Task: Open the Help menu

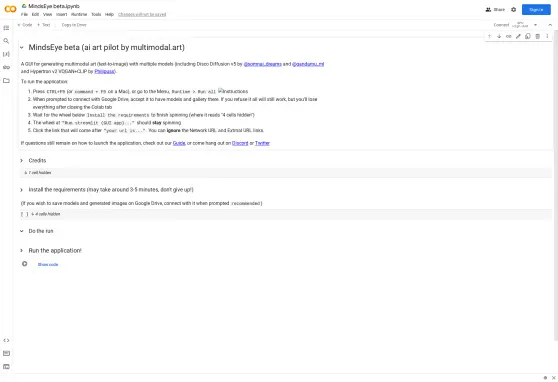Action: point(109,15)
